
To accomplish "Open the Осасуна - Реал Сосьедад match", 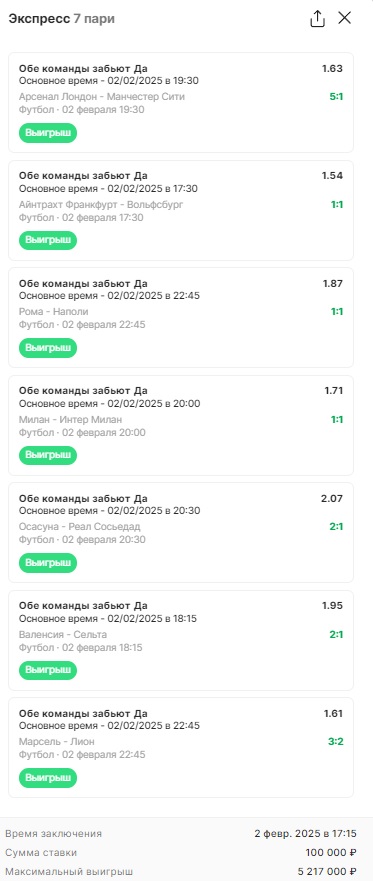I will coord(80,527).
